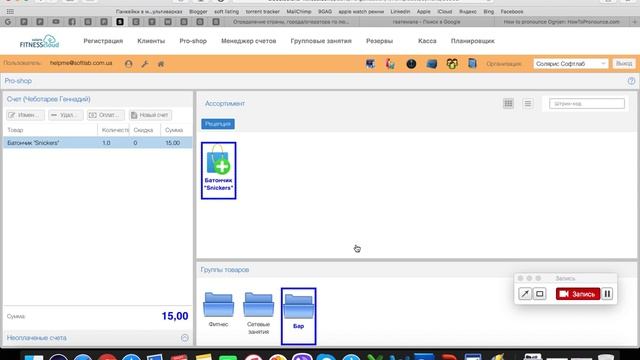Open the Резервы menu
This screenshot has height=360, width=640.
379,41
